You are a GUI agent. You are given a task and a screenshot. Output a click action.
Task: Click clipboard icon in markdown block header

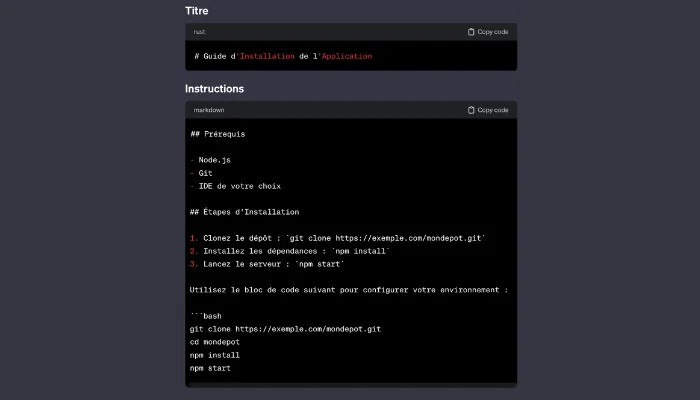point(471,110)
